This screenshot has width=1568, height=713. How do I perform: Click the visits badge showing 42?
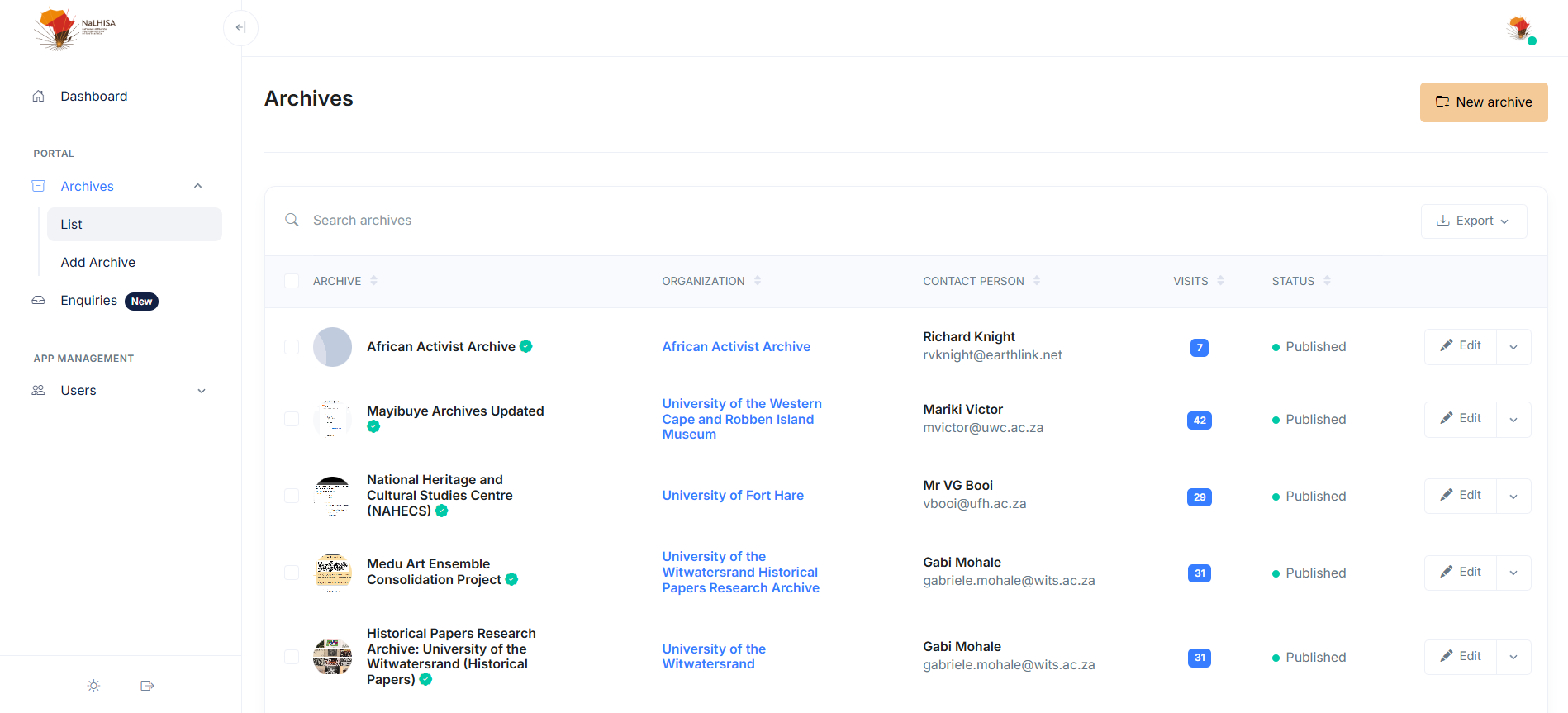click(x=1199, y=420)
